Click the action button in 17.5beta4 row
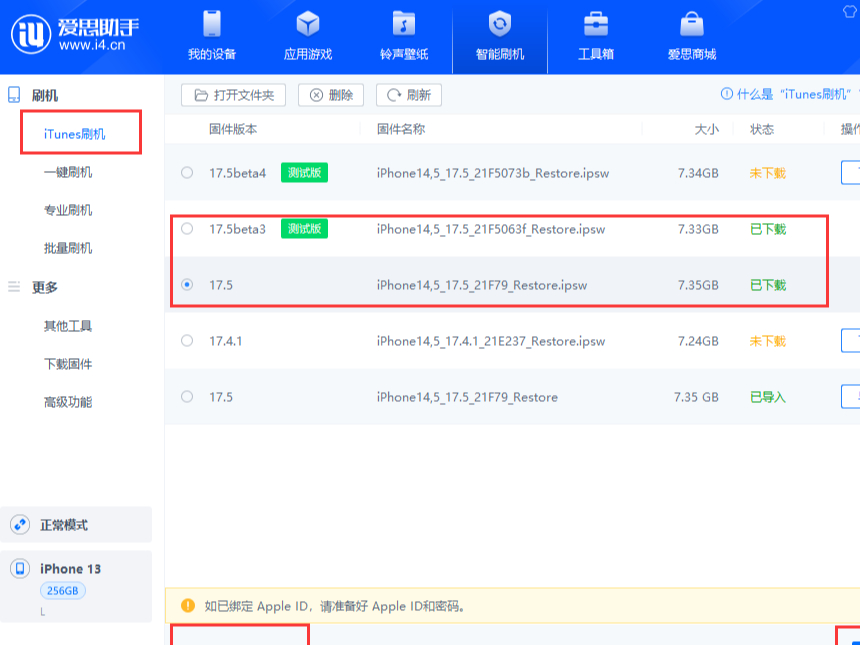This screenshot has height=645, width=860. click(850, 173)
